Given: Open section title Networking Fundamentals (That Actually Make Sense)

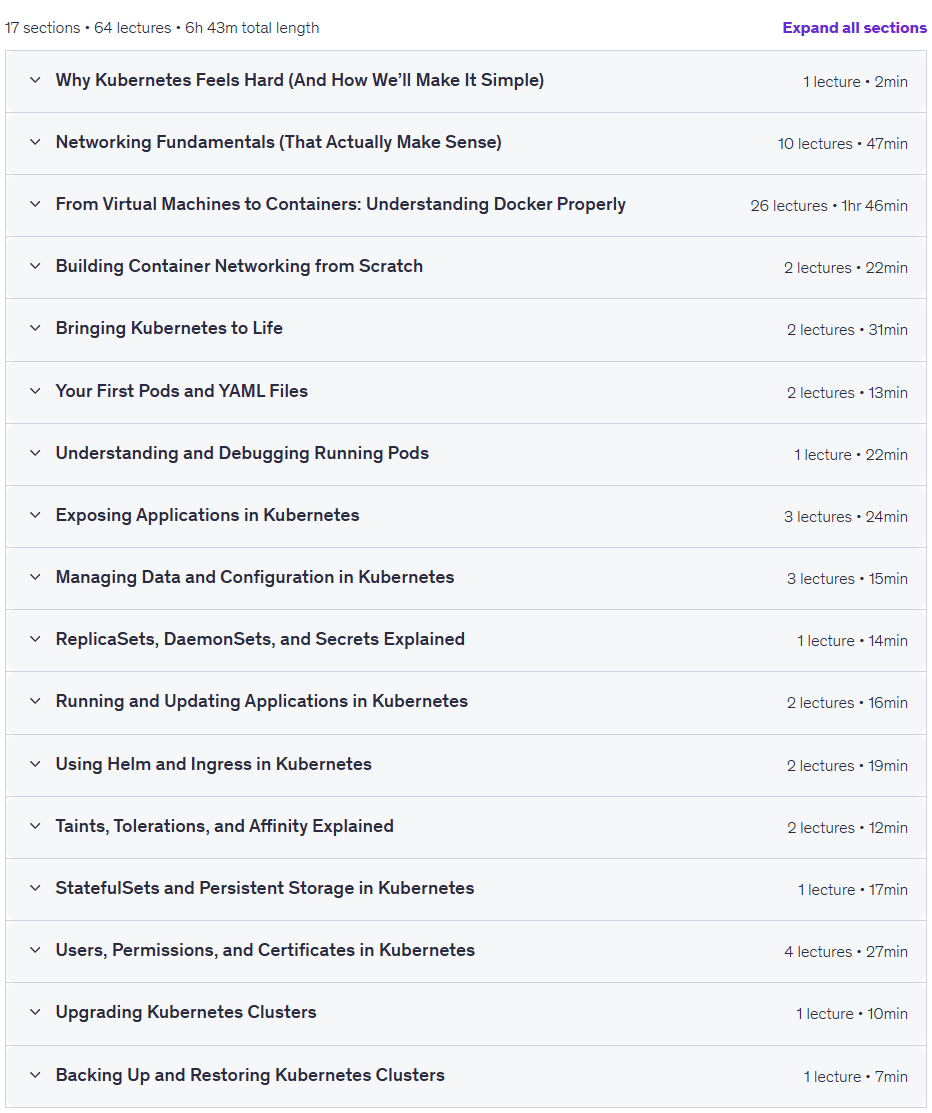Looking at the screenshot, I should point(278,142).
